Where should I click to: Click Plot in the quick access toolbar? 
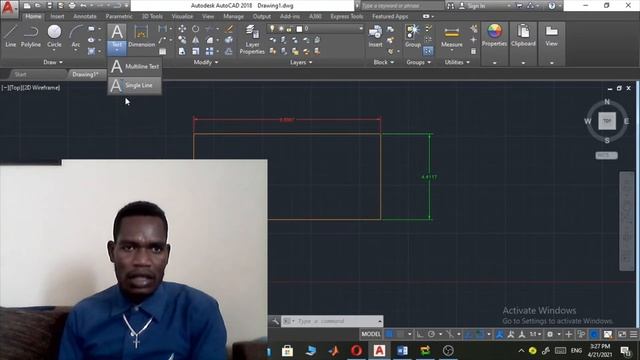point(72,6)
